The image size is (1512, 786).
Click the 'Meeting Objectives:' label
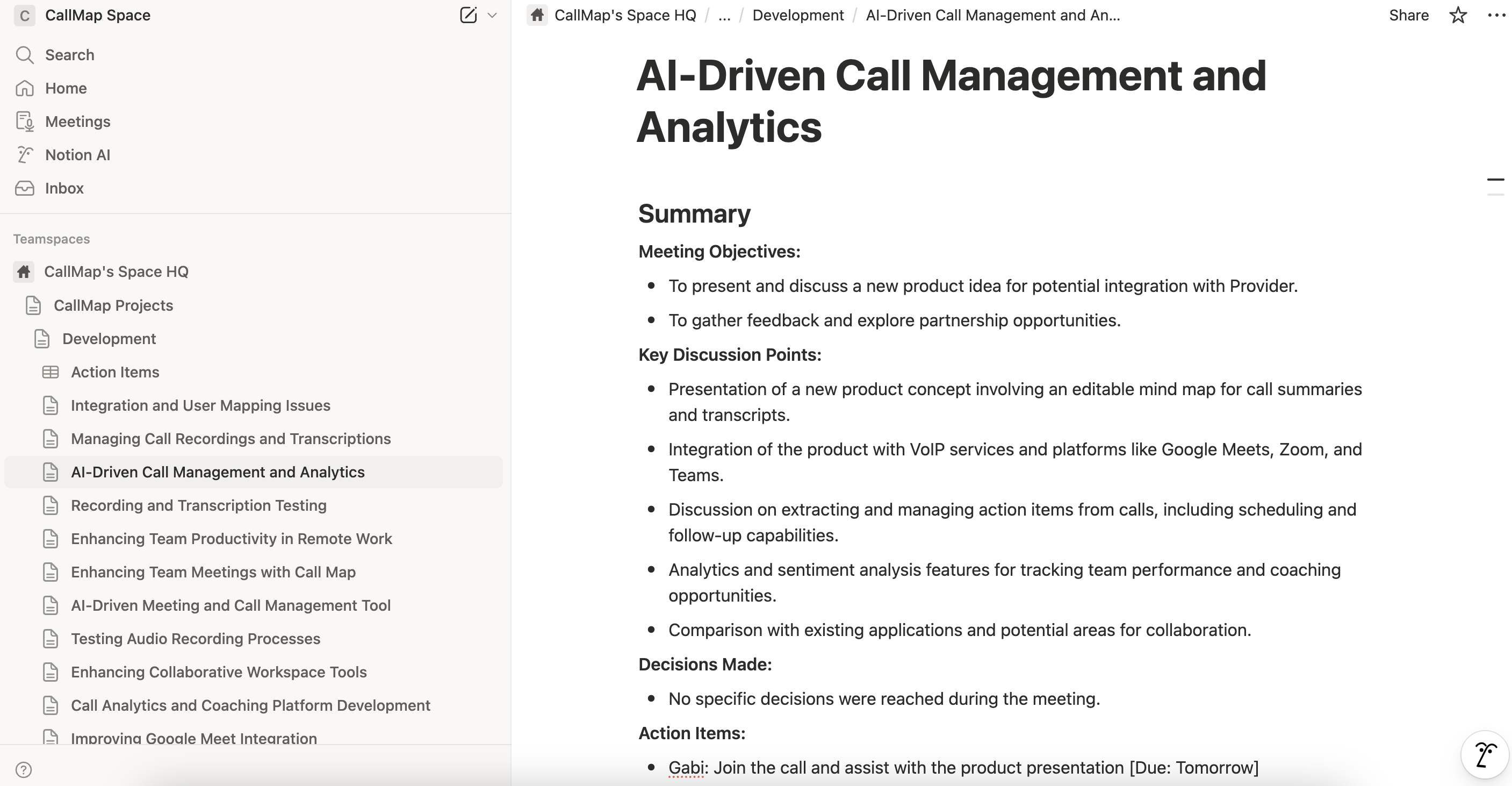pyautogui.click(x=719, y=252)
